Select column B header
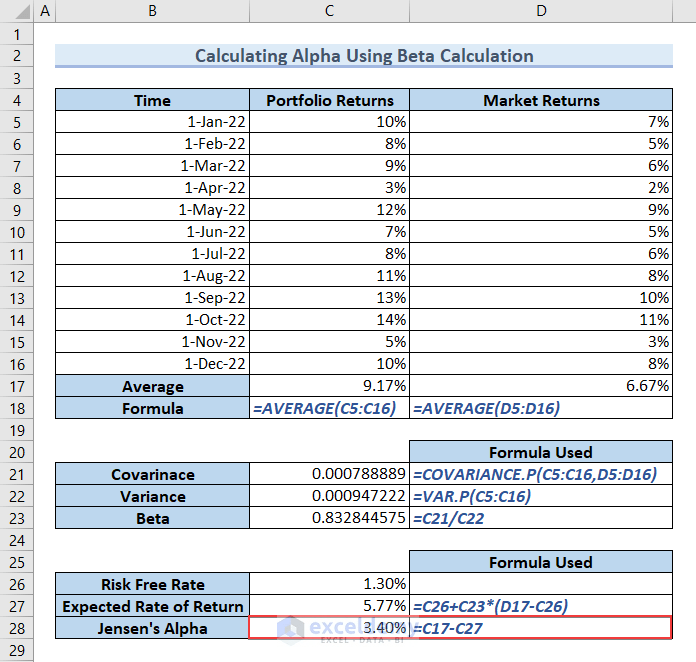The height and width of the screenshot is (662, 696). coord(152,11)
